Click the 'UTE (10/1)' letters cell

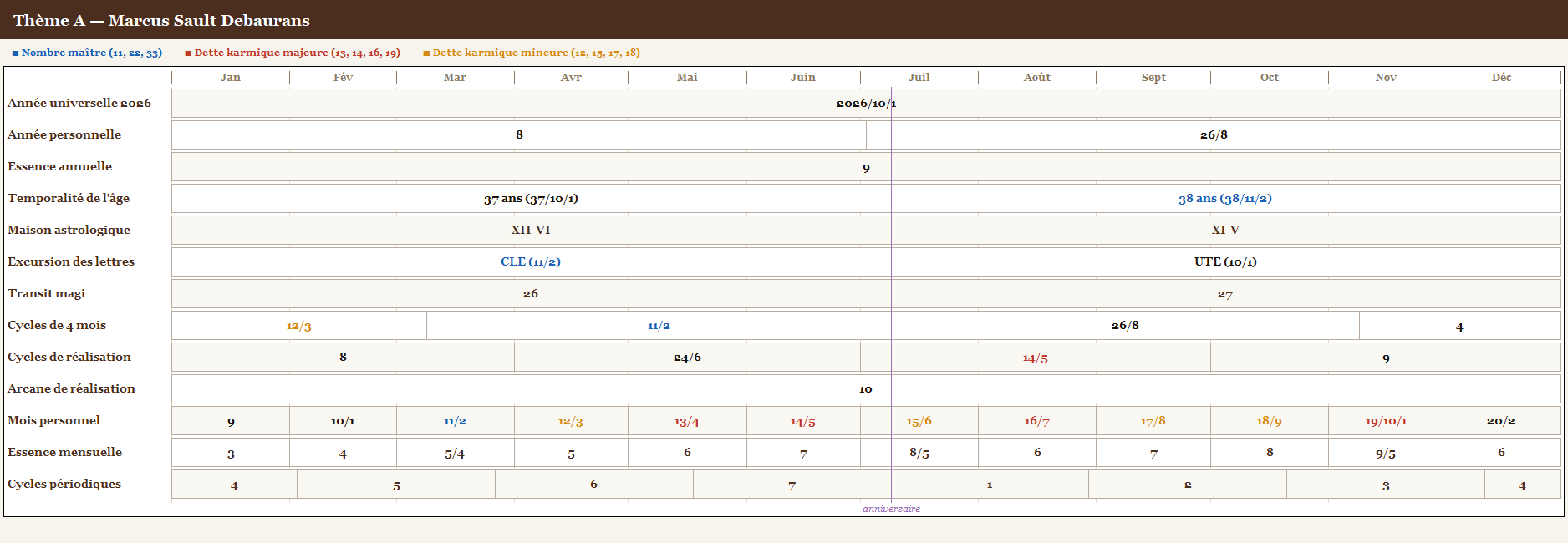(1225, 262)
